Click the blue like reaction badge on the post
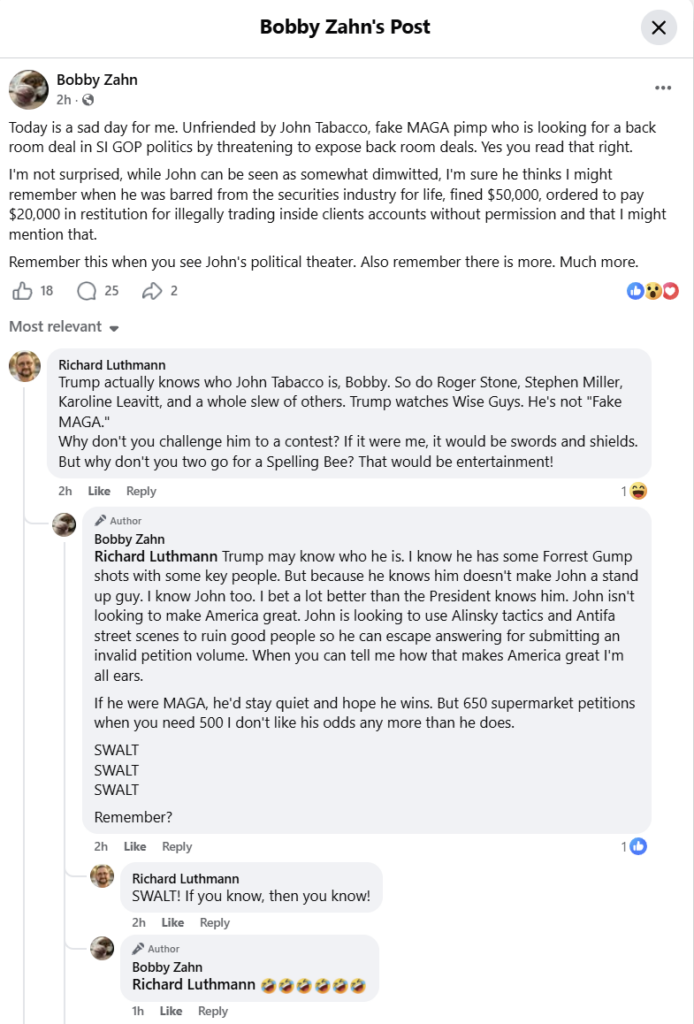This screenshot has width=694, height=1024. click(x=636, y=290)
